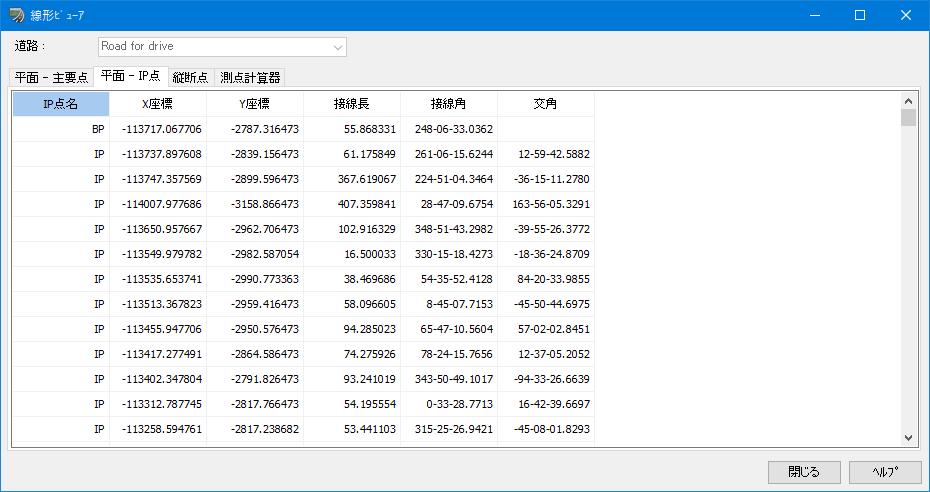Click the 接線長 column header
The height and width of the screenshot is (492, 930).
click(352, 104)
